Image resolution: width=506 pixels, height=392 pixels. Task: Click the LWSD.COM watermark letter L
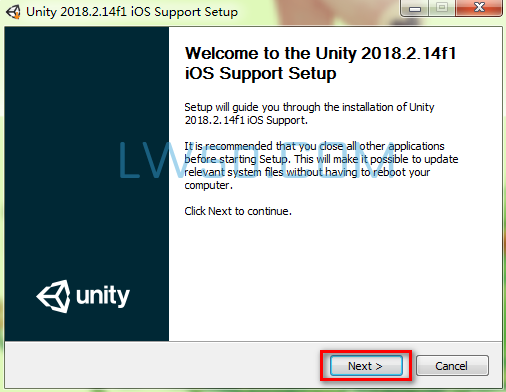[130, 160]
